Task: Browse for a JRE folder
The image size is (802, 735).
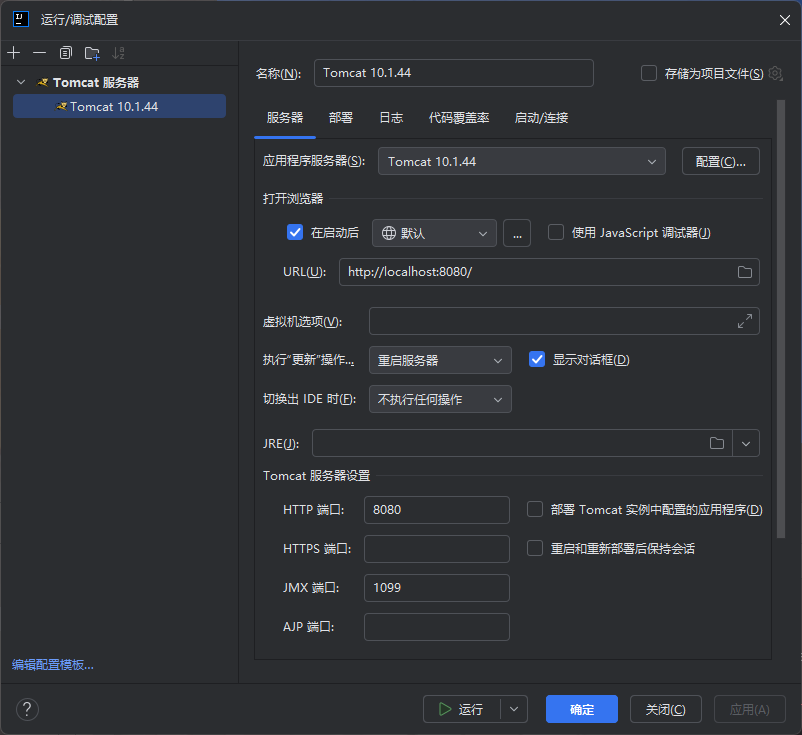Action: click(717, 443)
